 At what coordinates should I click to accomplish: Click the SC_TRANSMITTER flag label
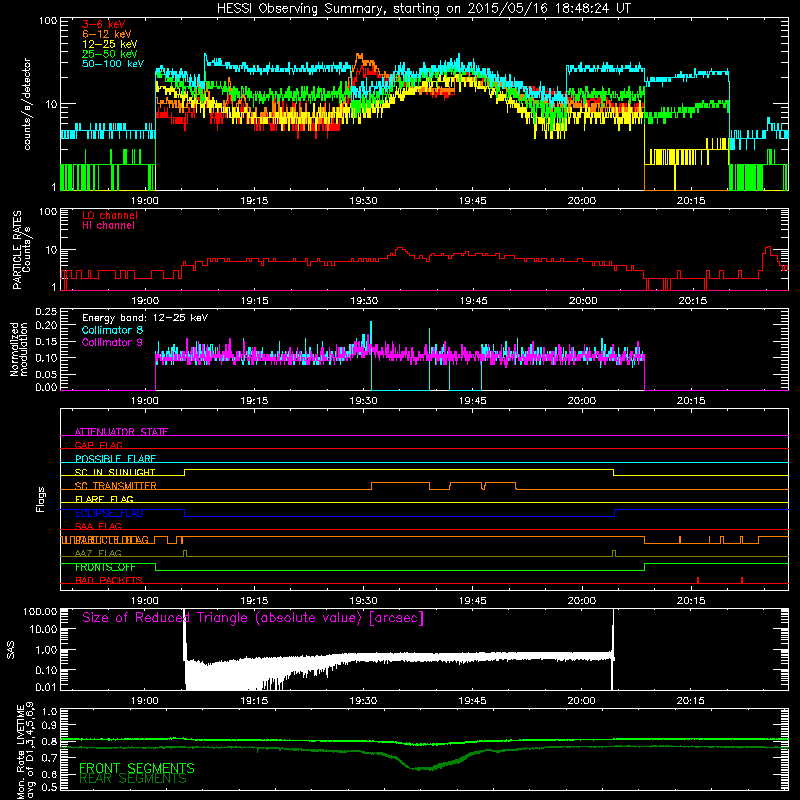(x=115, y=486)
